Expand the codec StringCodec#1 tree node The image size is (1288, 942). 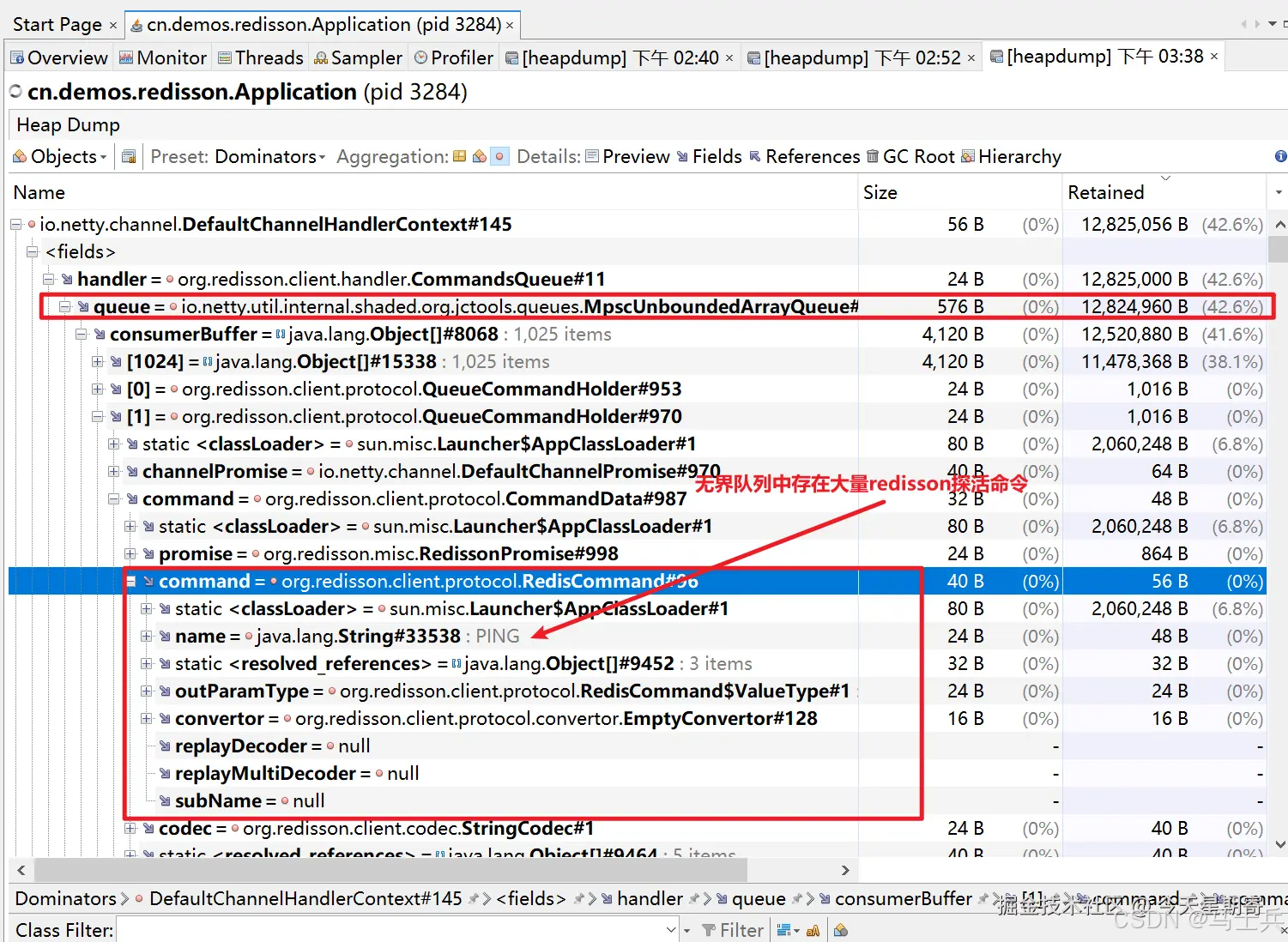coord(130,828)
